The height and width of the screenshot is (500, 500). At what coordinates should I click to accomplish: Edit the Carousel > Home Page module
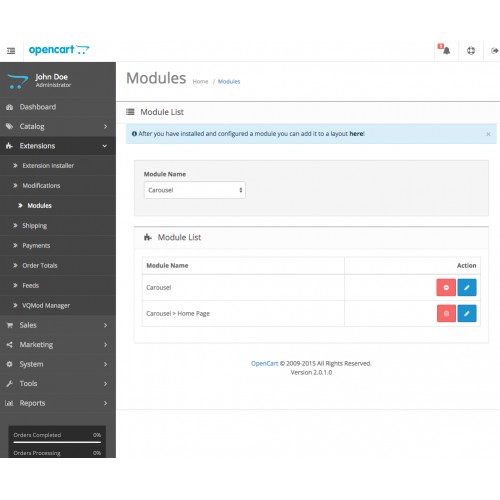[467, 313]
